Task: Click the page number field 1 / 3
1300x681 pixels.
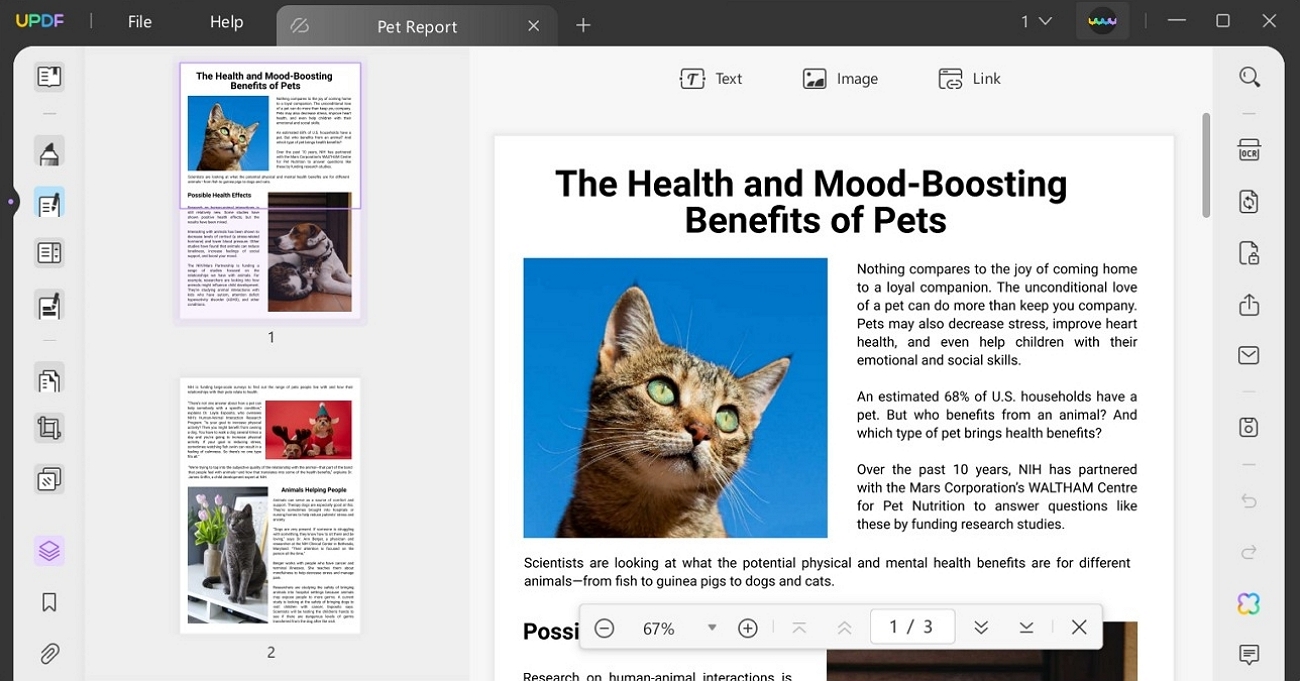Action: [x=912, y=627]
